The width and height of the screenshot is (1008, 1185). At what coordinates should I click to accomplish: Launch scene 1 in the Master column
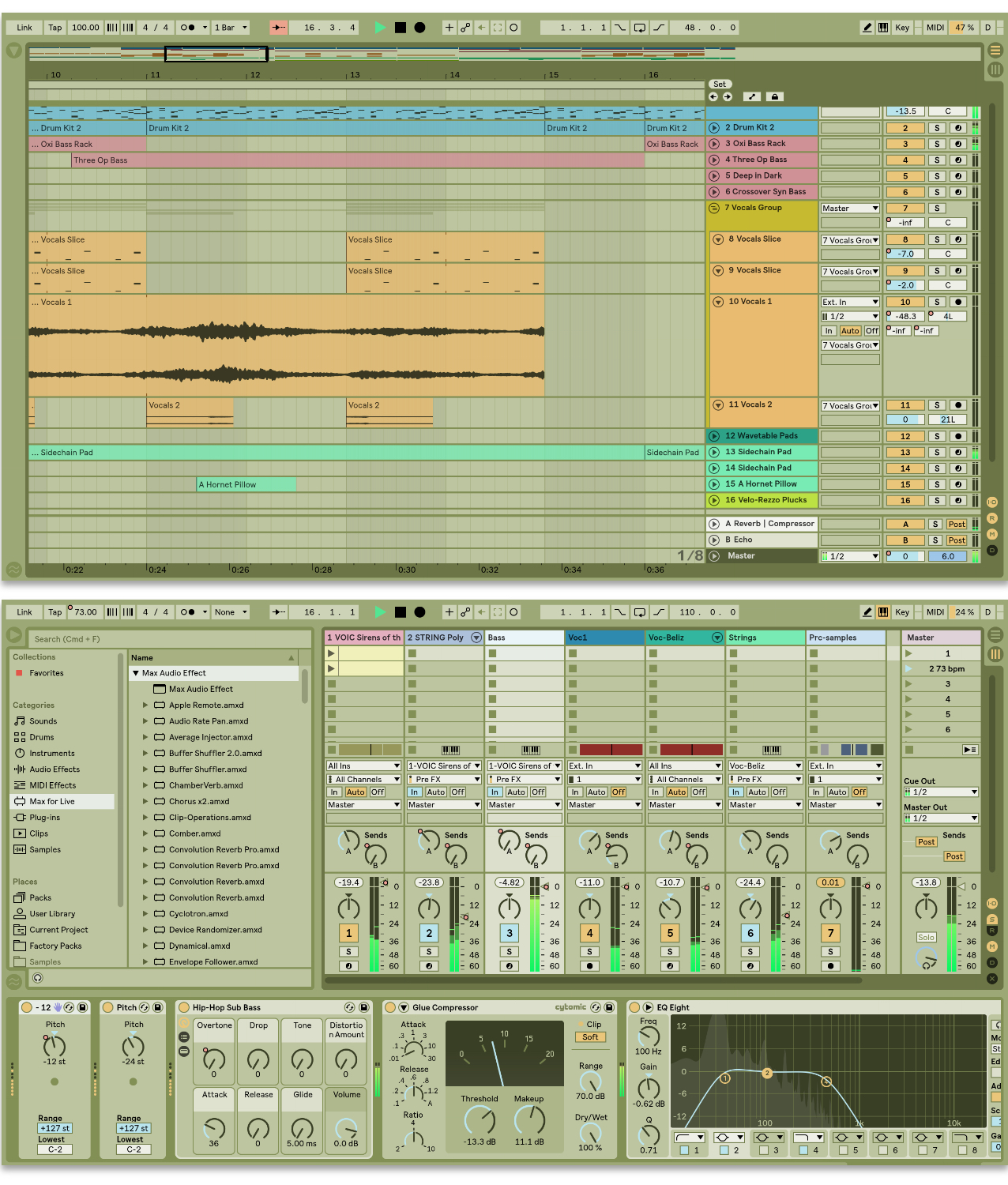(908, 653)
